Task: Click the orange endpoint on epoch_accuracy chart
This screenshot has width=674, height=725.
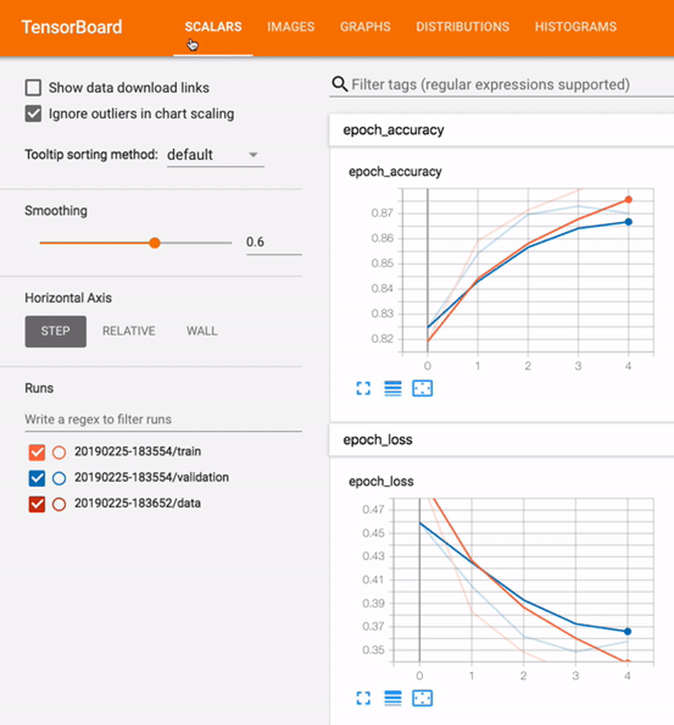Action: (628, 200)
